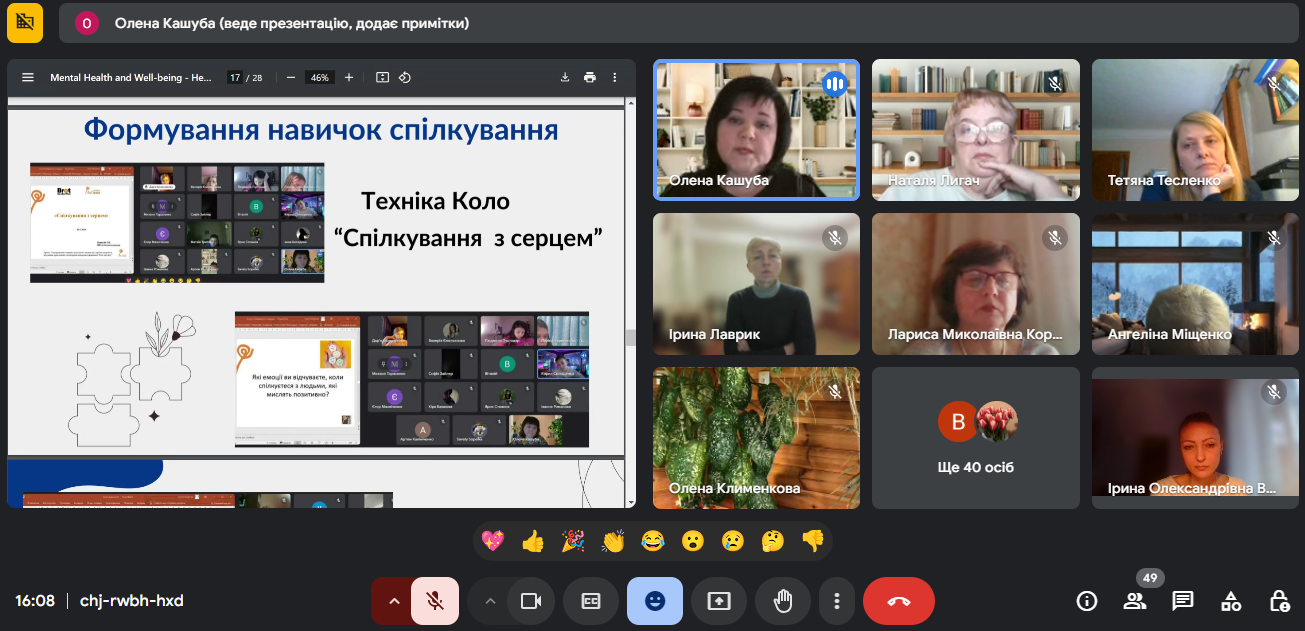This screenshot has height=631, width=1305.
Task: Turn on closed captions
Action: click(x=591, y=601)
